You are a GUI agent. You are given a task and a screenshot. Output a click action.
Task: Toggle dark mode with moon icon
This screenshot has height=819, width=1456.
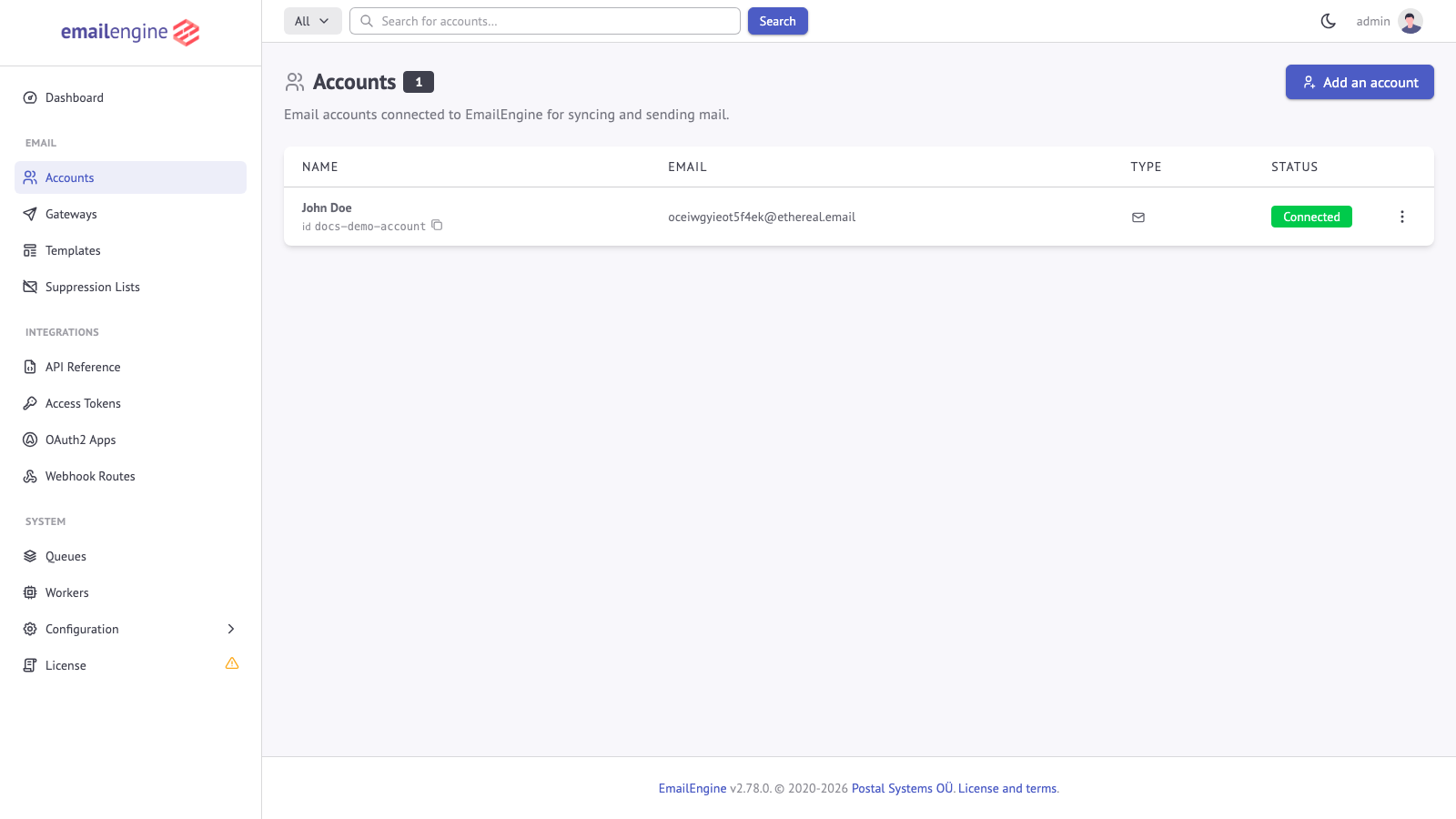tap(1329, 21)
